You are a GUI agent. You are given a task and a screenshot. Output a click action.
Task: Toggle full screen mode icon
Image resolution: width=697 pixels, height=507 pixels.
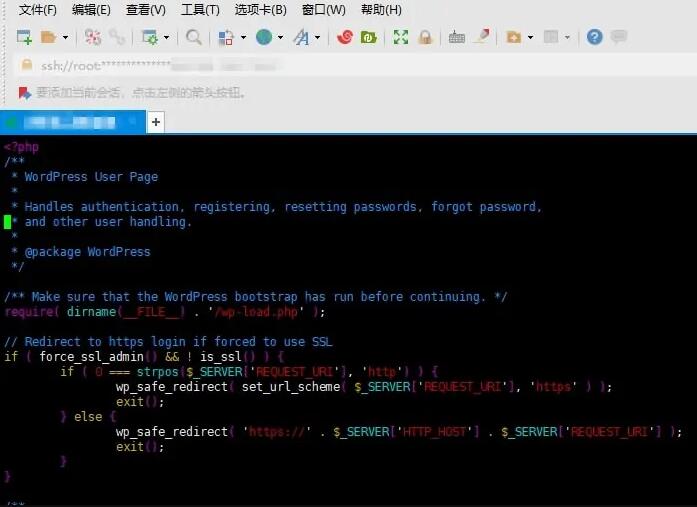tap(401, 37)
